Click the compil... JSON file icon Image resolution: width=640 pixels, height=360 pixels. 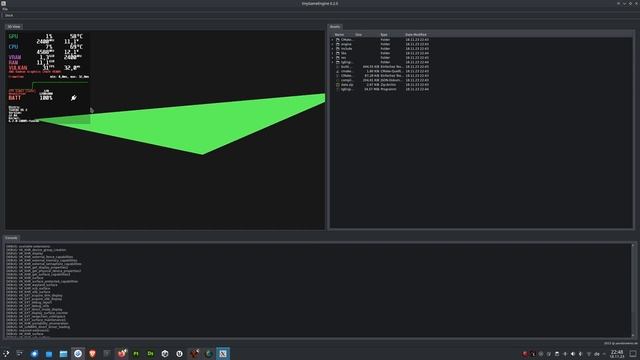338,80
